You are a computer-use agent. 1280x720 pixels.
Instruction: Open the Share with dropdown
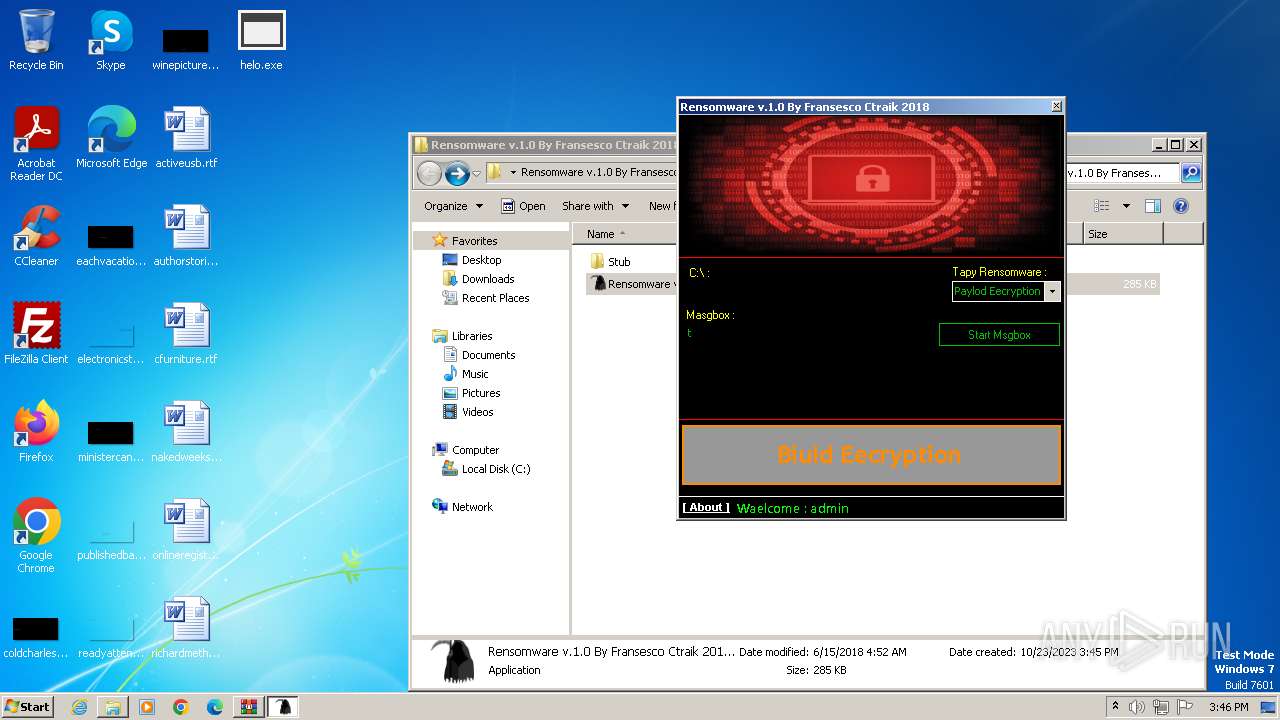tap(596, 206)
